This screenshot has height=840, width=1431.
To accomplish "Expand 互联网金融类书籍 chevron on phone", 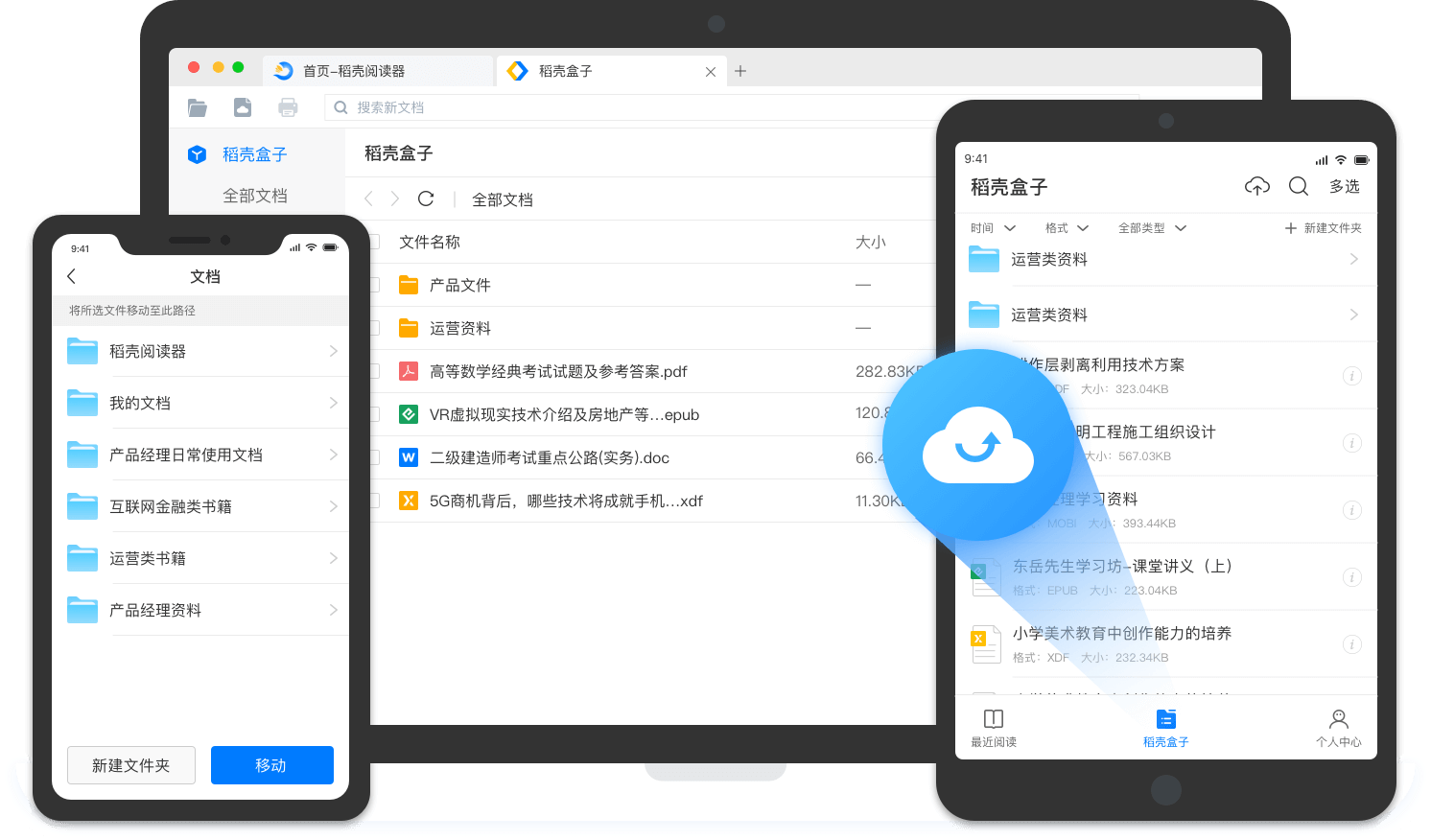I will 334,506.
